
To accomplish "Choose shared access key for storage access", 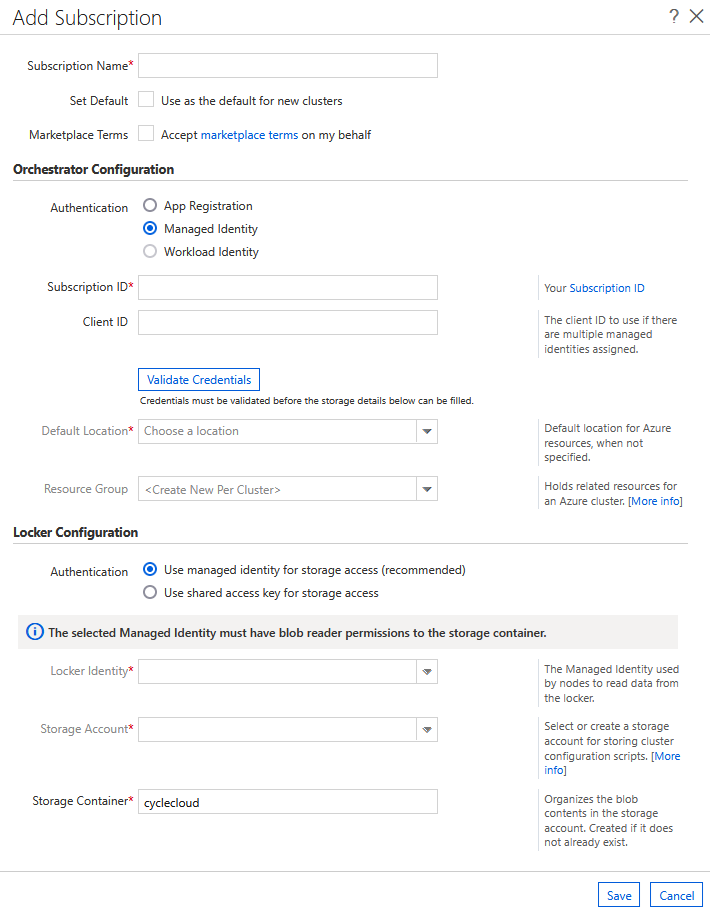I will pyautogui.click(x=150, y=593).
